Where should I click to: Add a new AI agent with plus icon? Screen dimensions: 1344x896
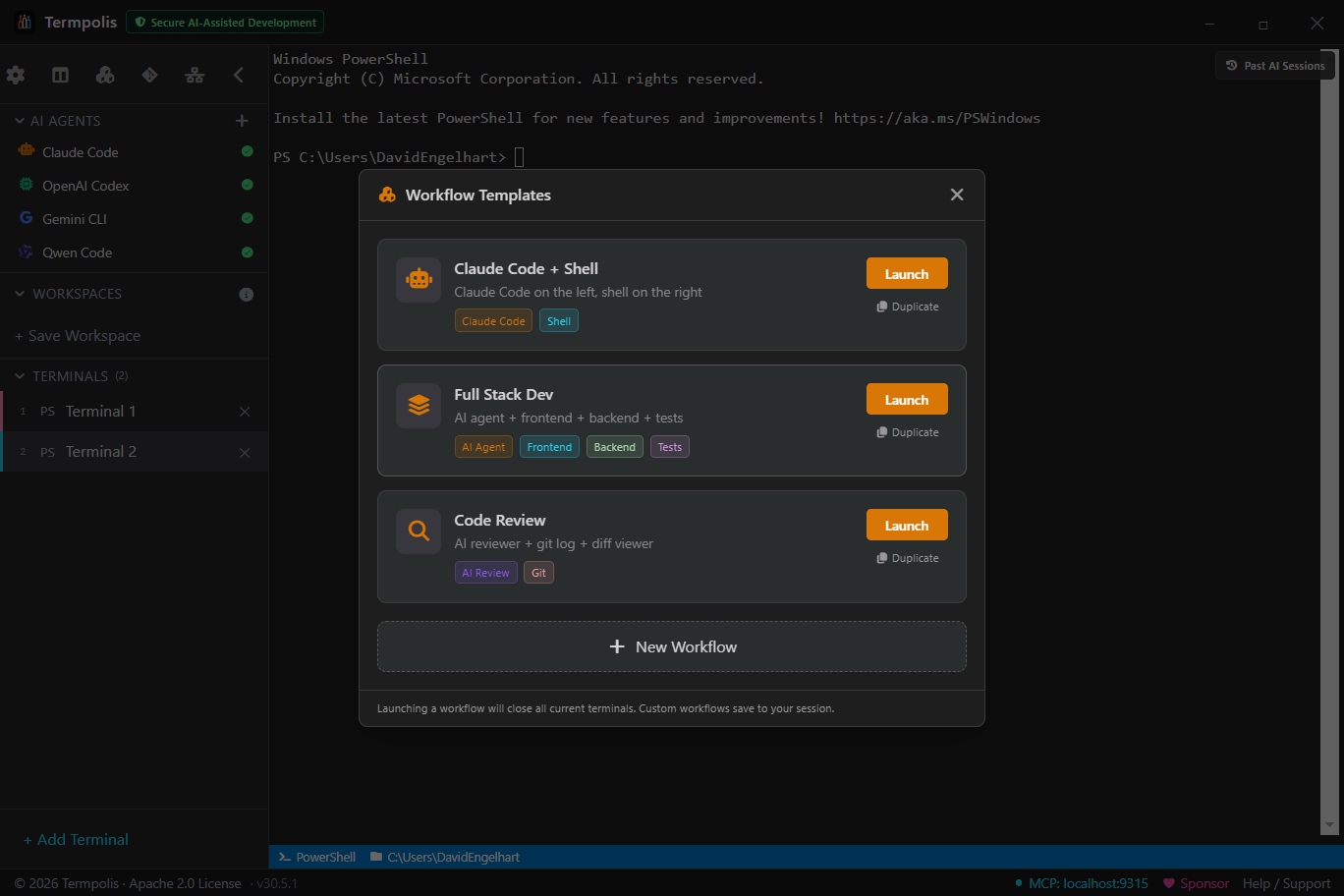pos(242,121)
